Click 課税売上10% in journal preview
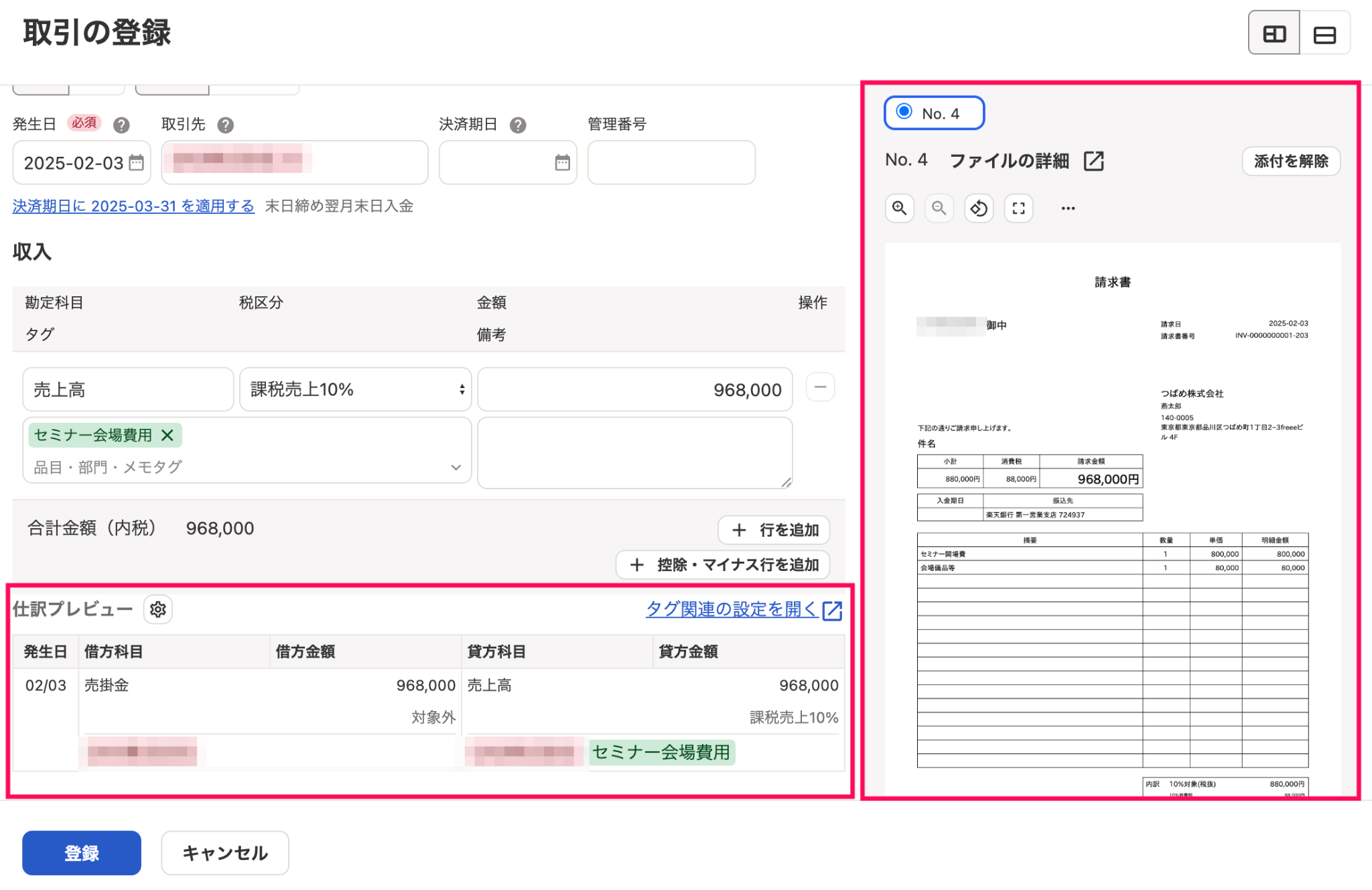 coord(794,718)
